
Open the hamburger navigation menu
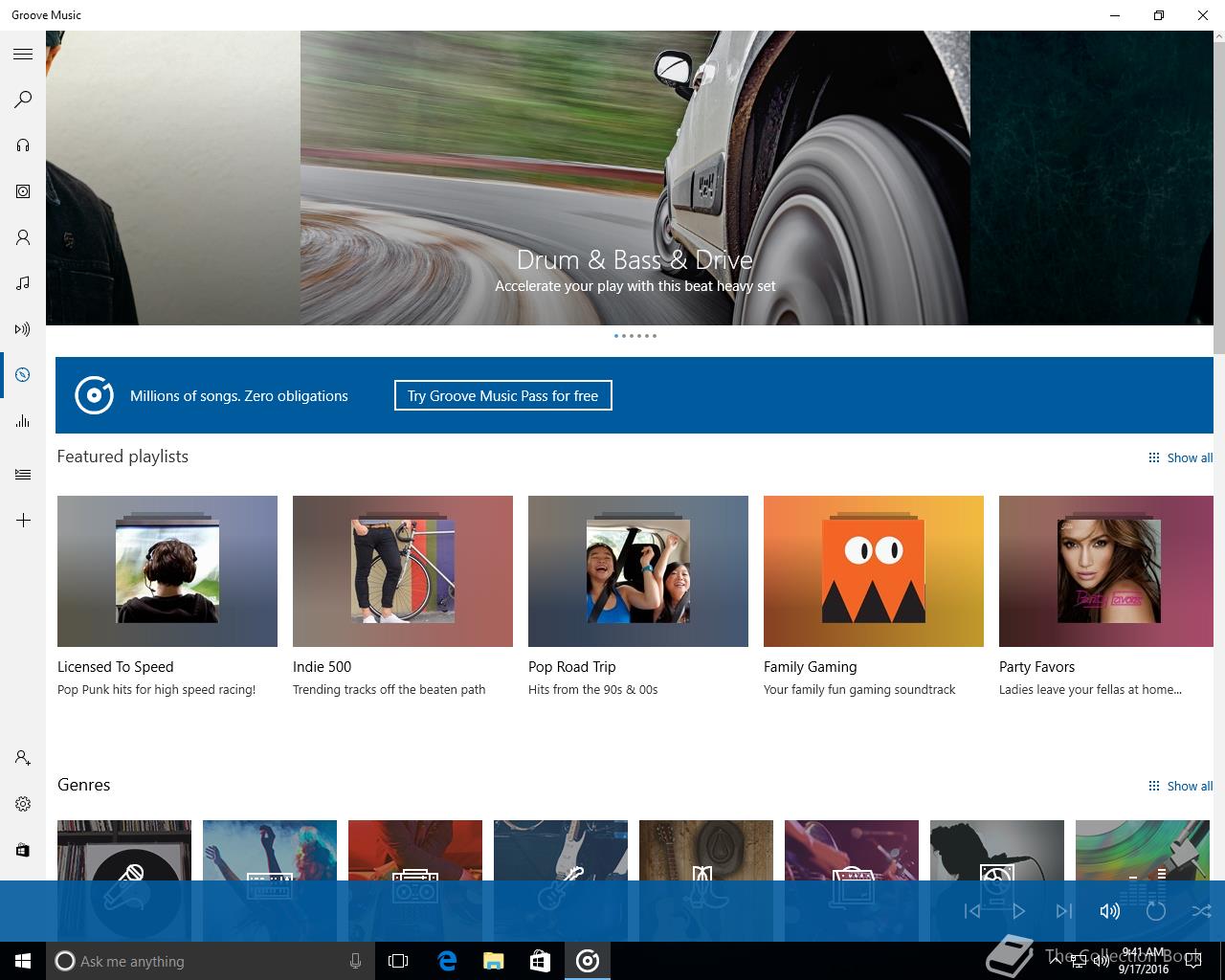tap(23, 55)
